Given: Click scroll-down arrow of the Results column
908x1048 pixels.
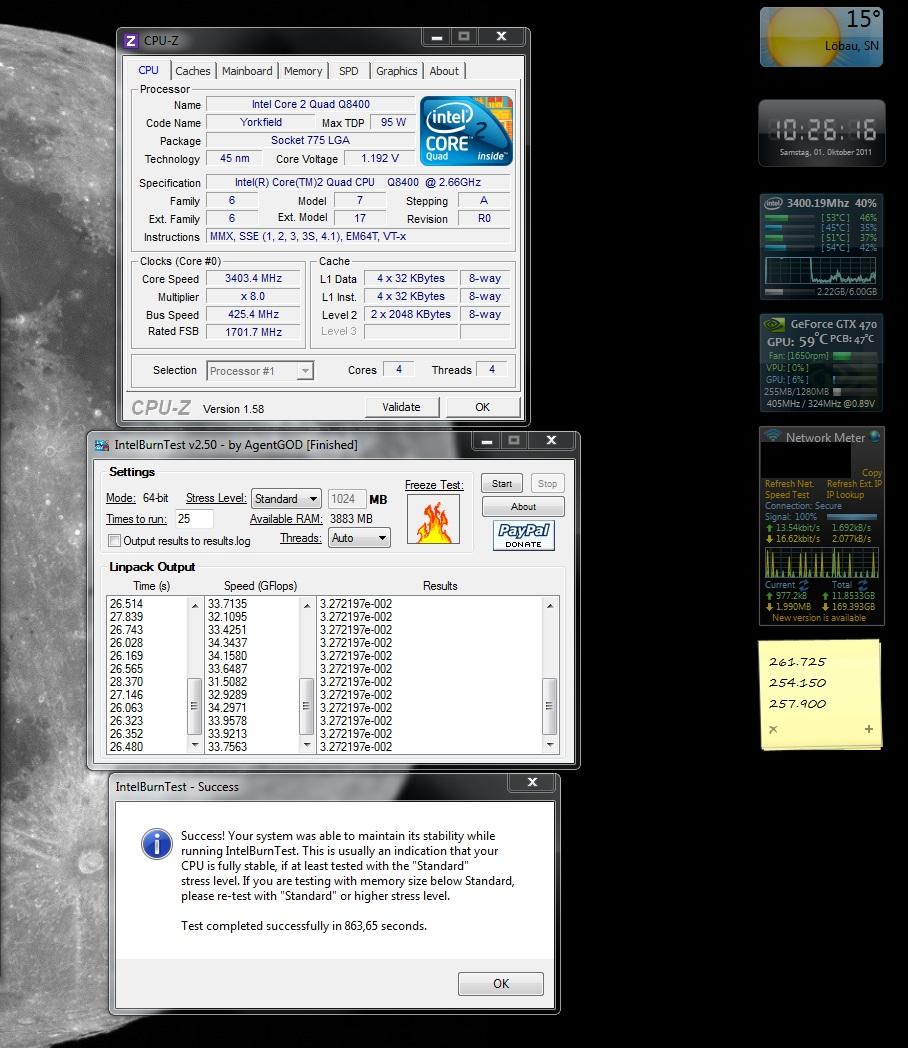Looking at the screenshot, I should coord(550,745).
